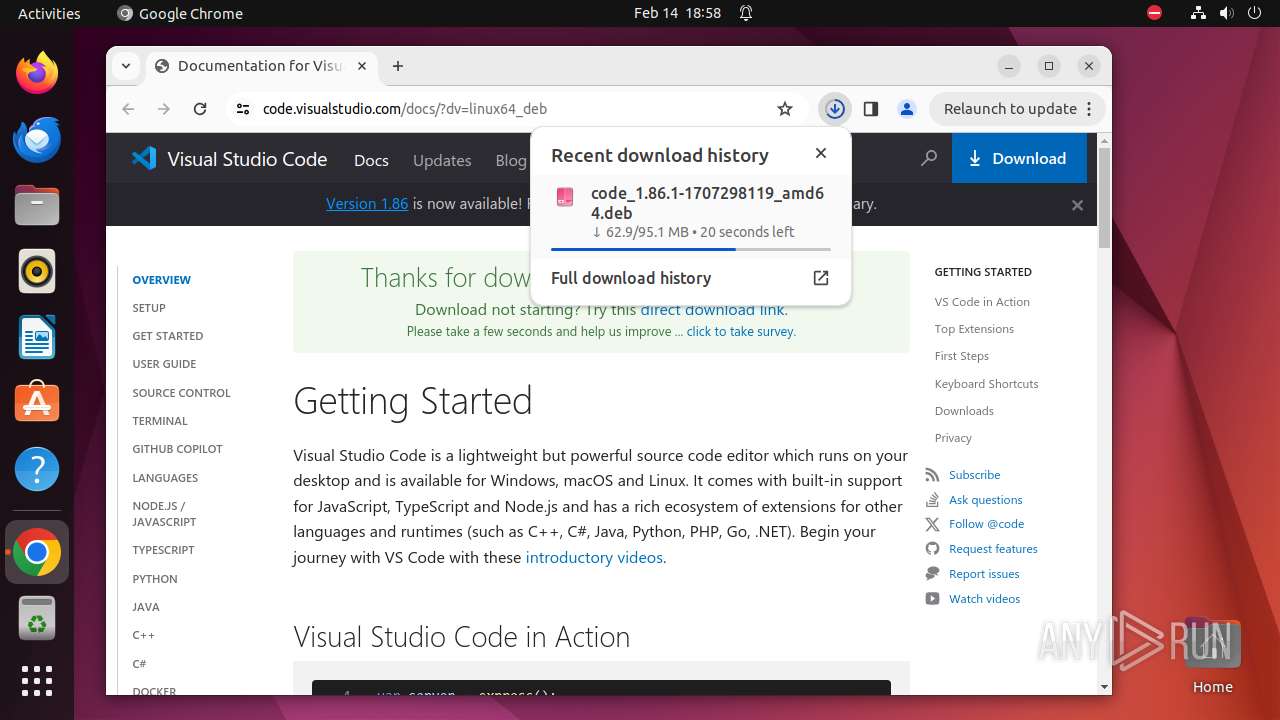The height and width of the screenshot is (720, 1280).
Task: Open the volume tray icon
Action: pyautogui.click(x=1226, y=14)
